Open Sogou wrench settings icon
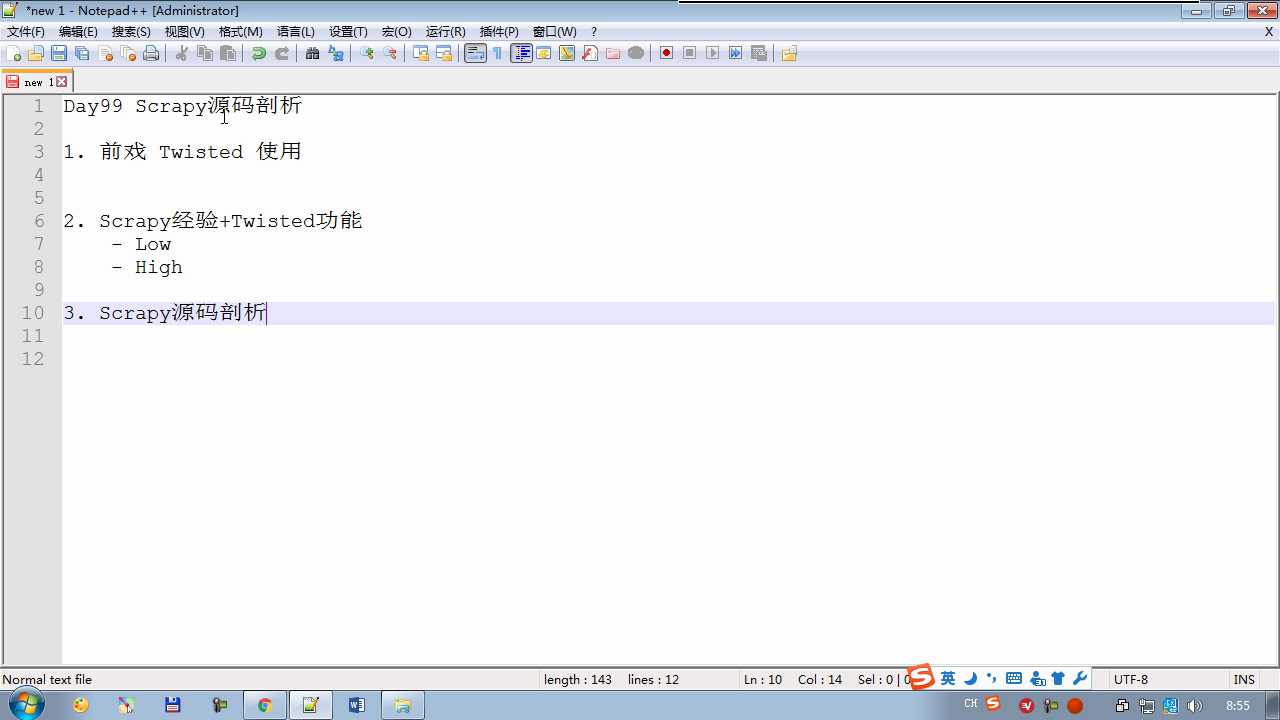This screenshot has width=1280, height=720. tap(1080, 679)
